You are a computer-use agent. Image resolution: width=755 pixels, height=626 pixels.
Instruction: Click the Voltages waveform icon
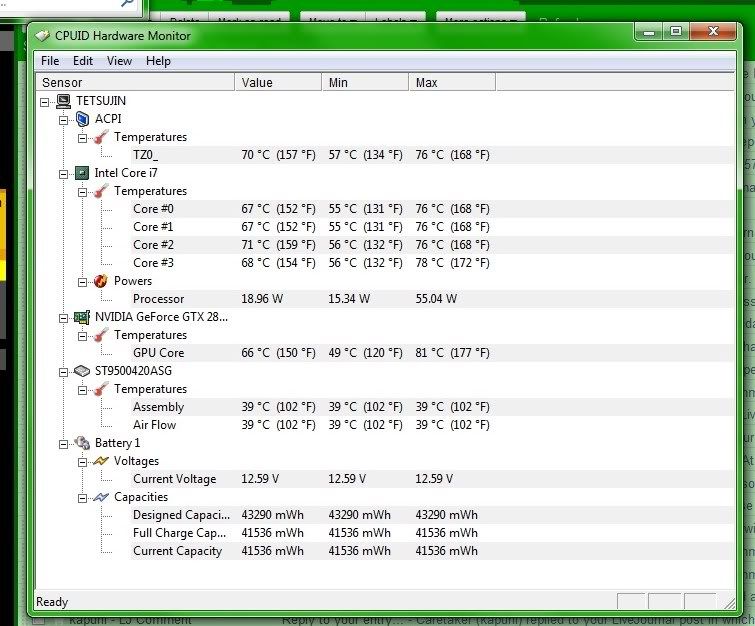pyautogui.click(x=101, y=461)
